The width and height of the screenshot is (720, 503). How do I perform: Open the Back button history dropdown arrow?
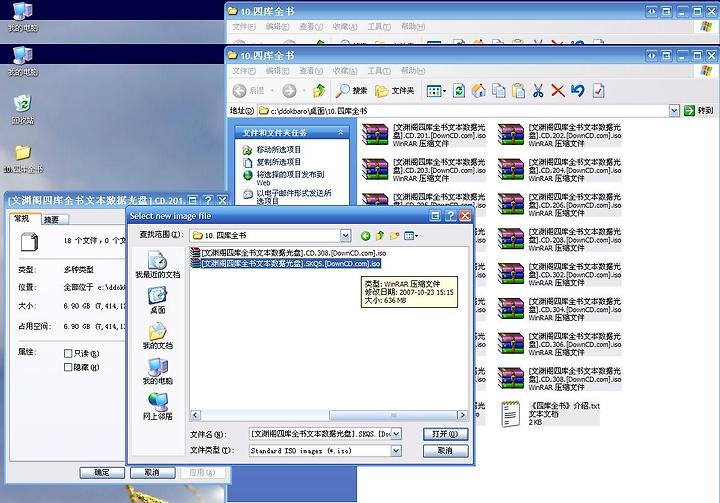(272, 91)
